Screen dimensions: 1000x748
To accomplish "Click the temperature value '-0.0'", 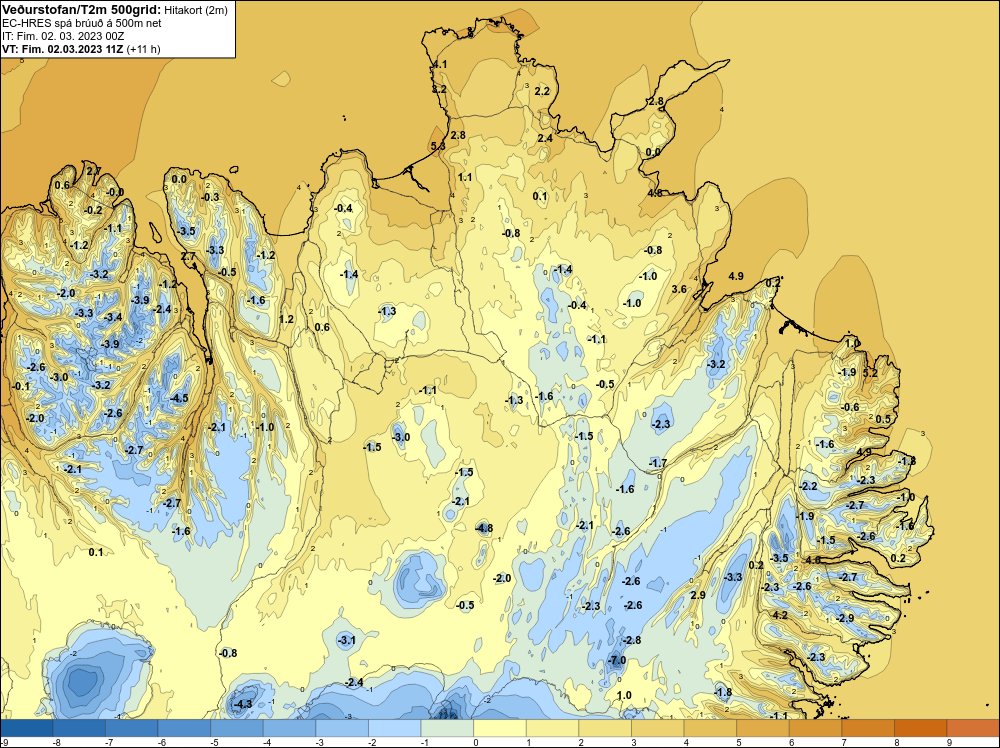I will coord(115,192).
